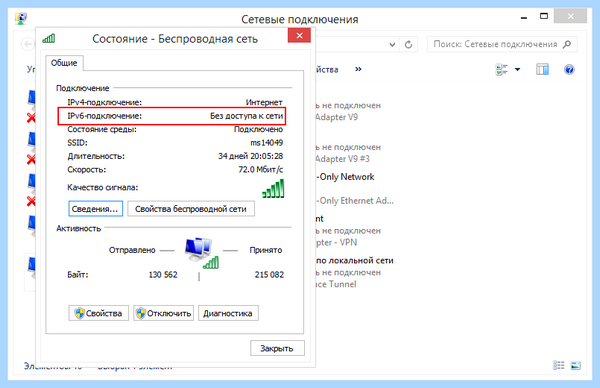The width and height of the screenshot is (600, 388).
Task: Refresh the Сетевые подключения window
Action: click(409, 45)
